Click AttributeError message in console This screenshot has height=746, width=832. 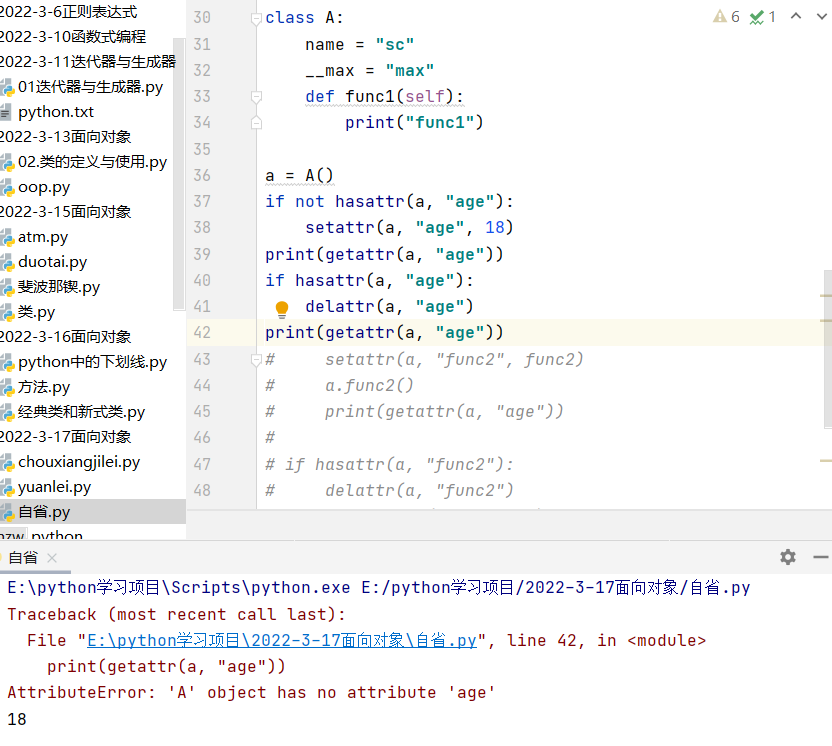click(251, 692)
